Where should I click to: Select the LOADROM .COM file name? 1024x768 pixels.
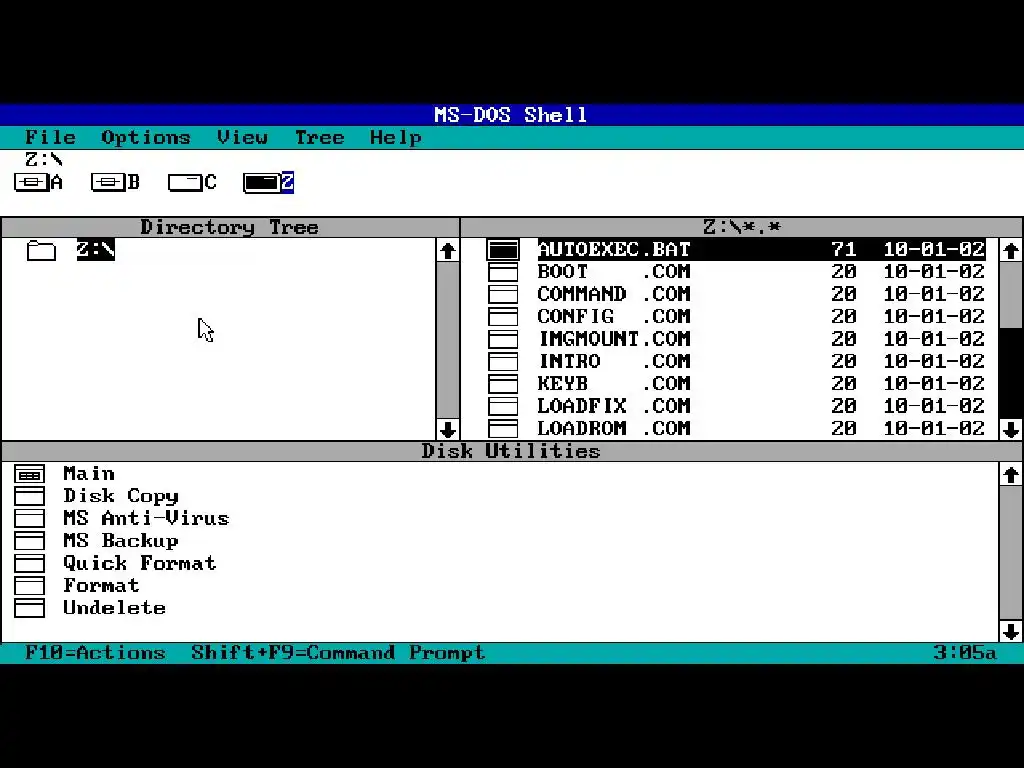(614, 428)
